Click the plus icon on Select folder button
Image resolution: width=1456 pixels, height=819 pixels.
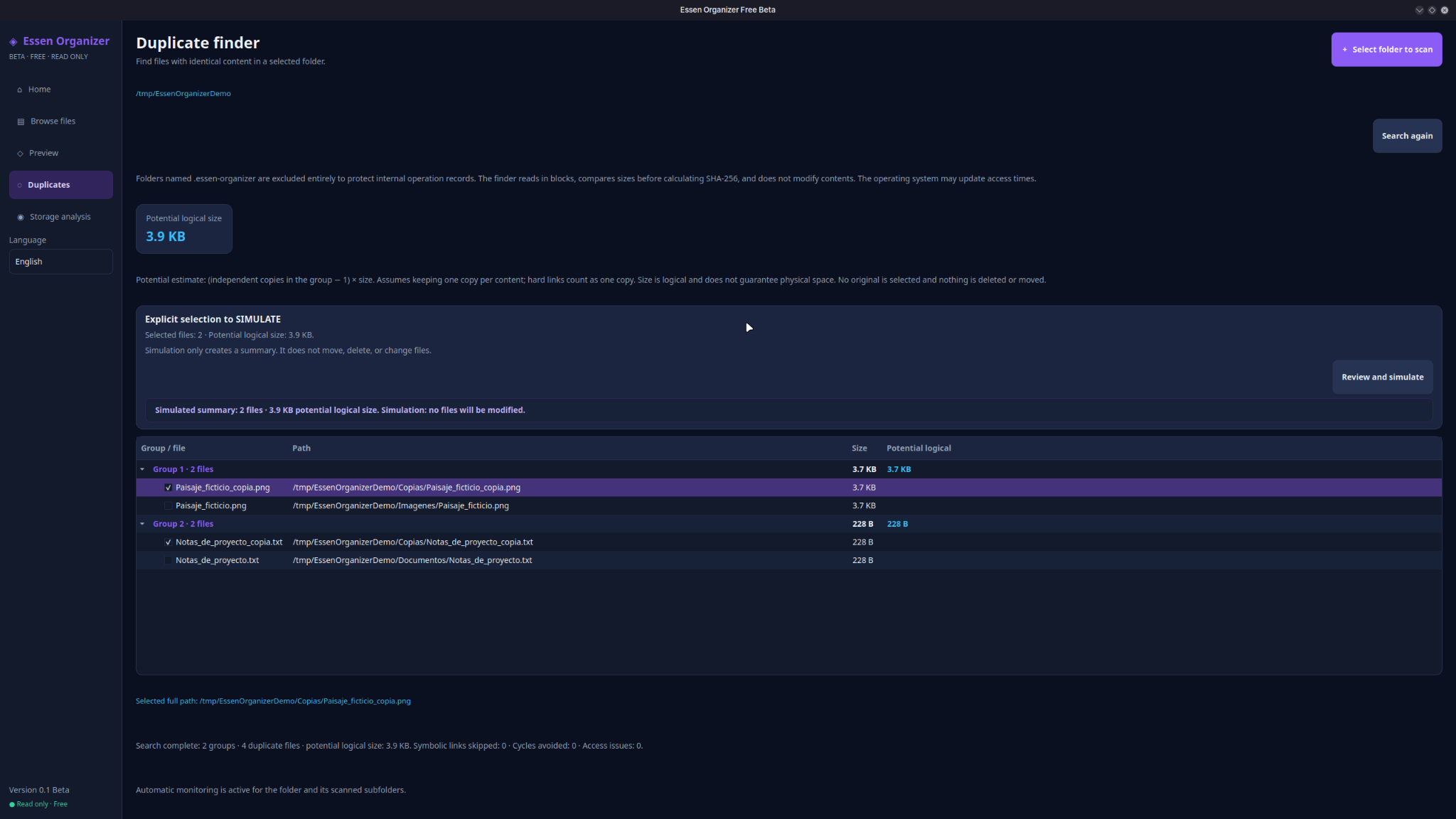pos(1345,50)
